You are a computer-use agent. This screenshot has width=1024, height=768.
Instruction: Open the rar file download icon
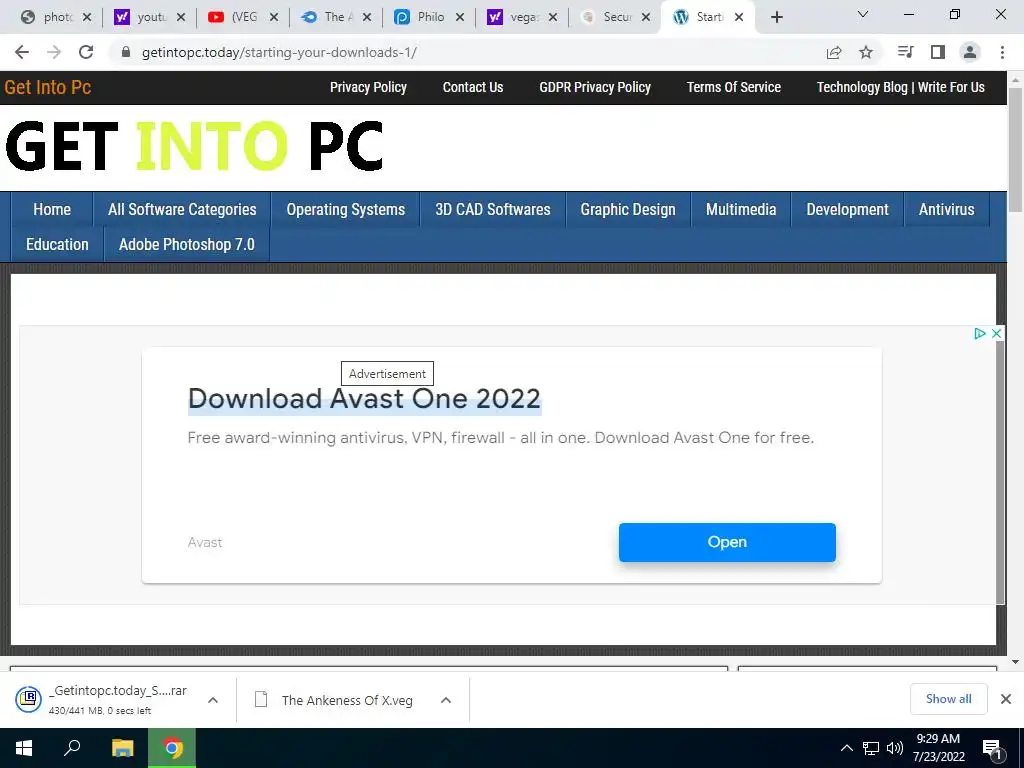(x=29, y=699)
